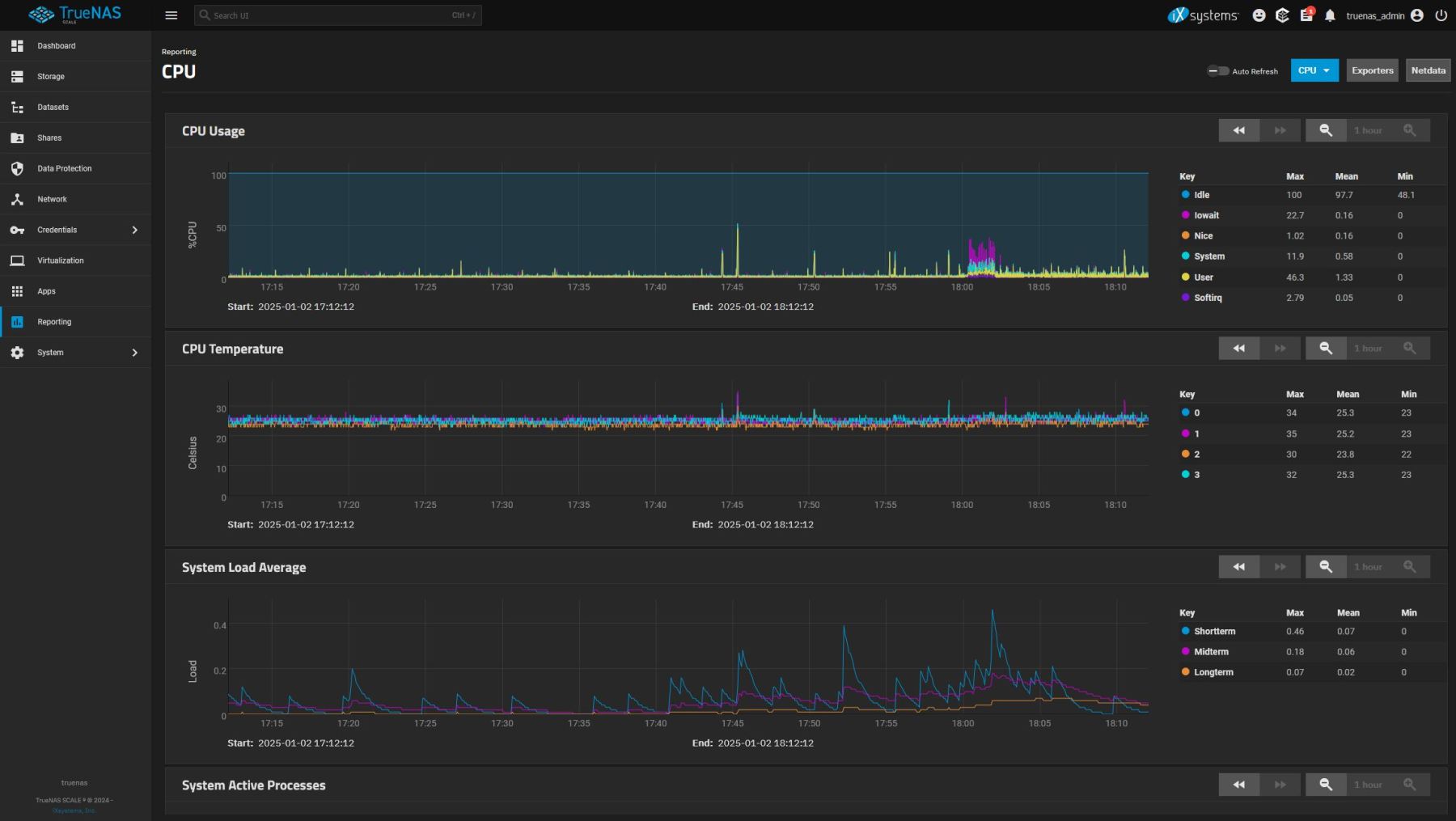Open the CPU report type dropdown

click(x=1314, y=70)
